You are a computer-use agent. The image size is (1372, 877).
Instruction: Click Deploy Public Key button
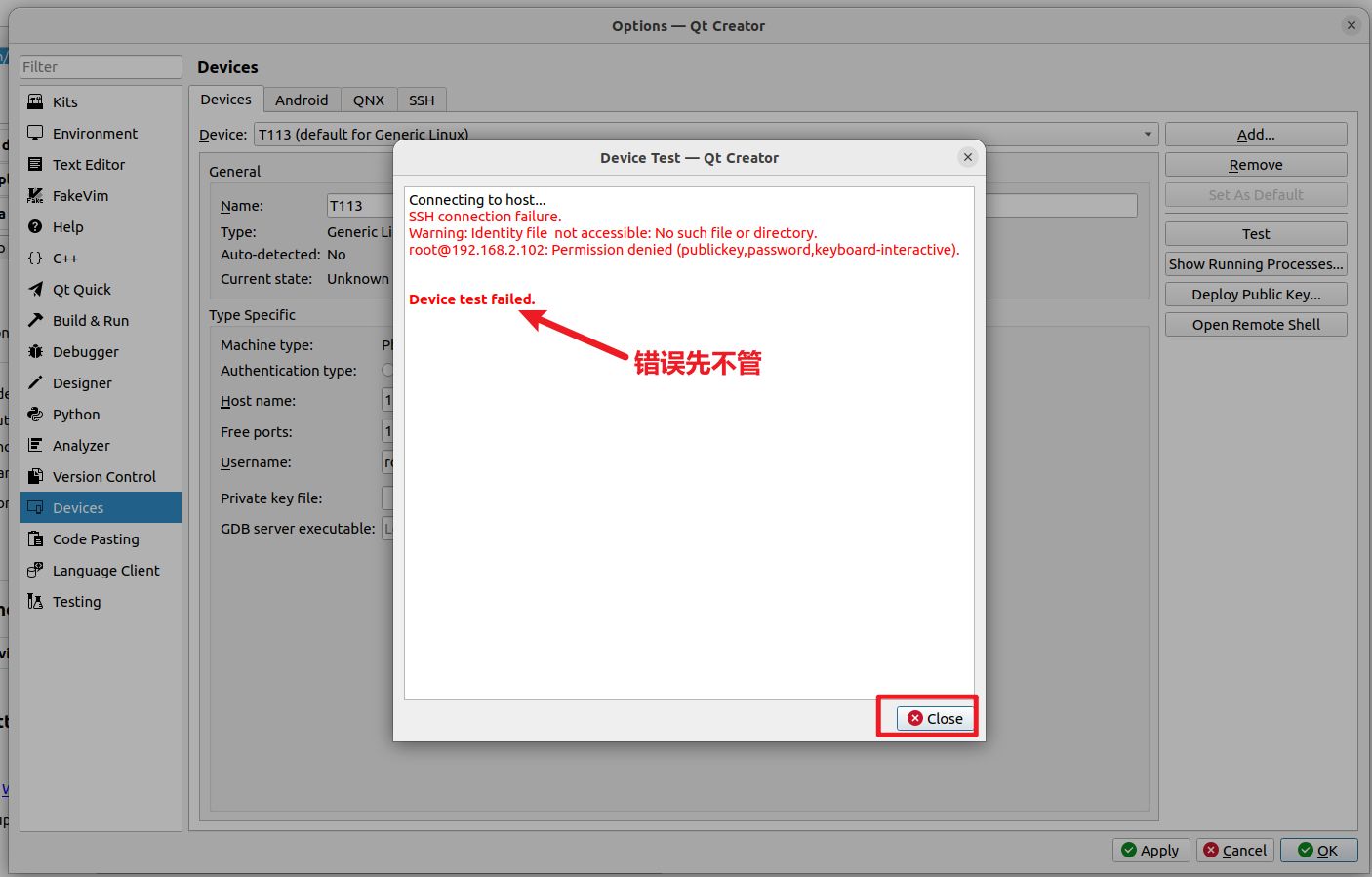[x=1256, y=295]
